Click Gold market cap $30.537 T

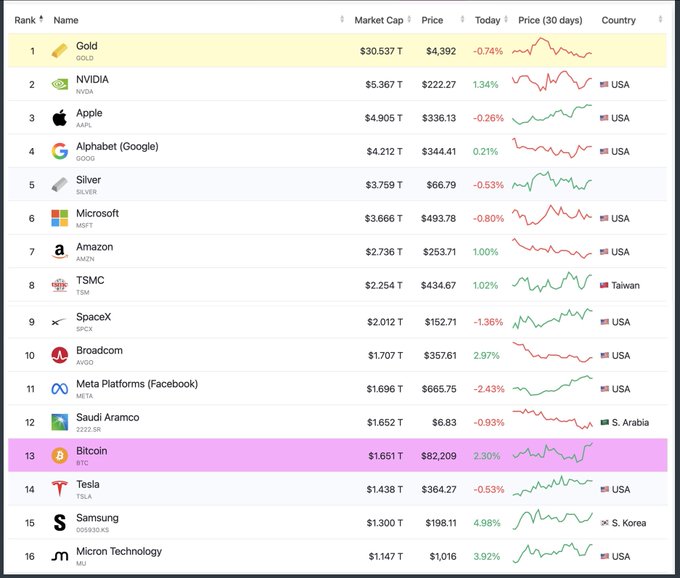(x=381, y=51)
